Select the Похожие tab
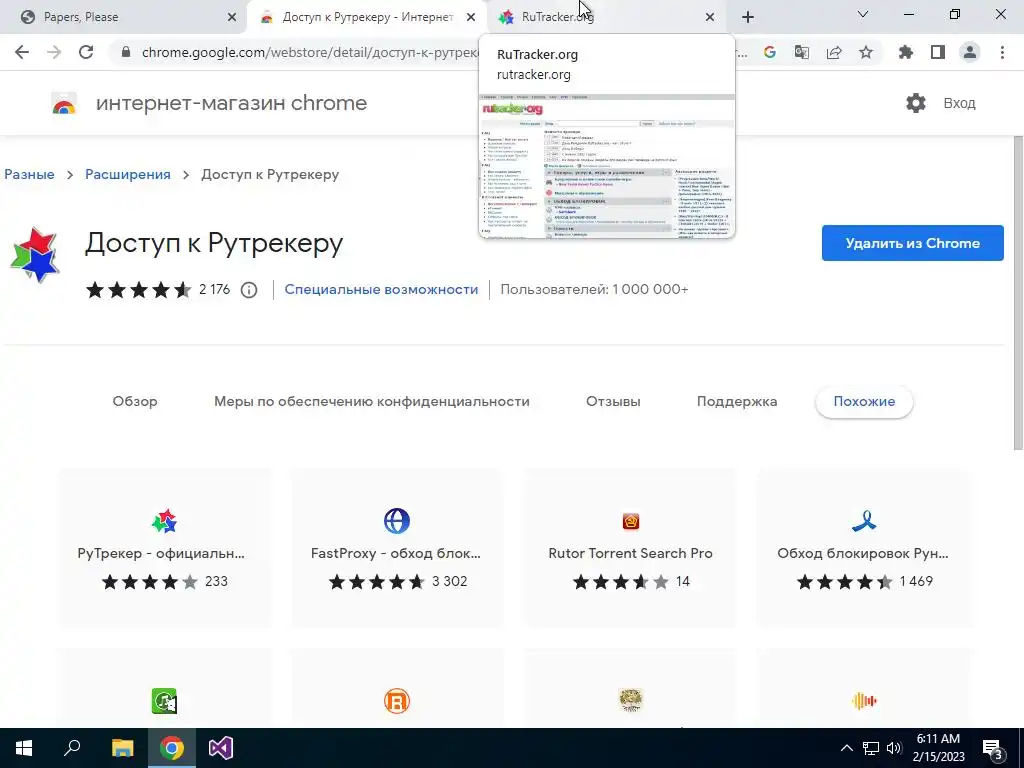This screenshot has height=768, width=1024. (864, 402)
